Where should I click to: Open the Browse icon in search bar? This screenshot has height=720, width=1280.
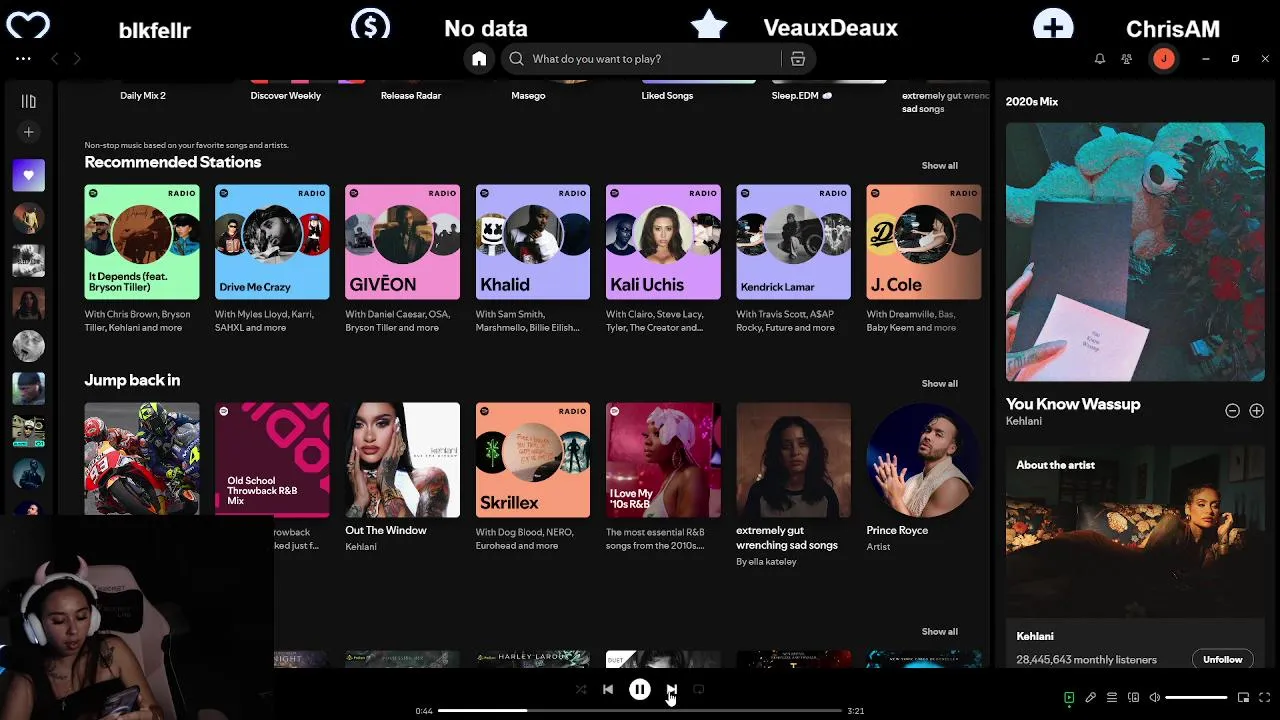(798, 59)
